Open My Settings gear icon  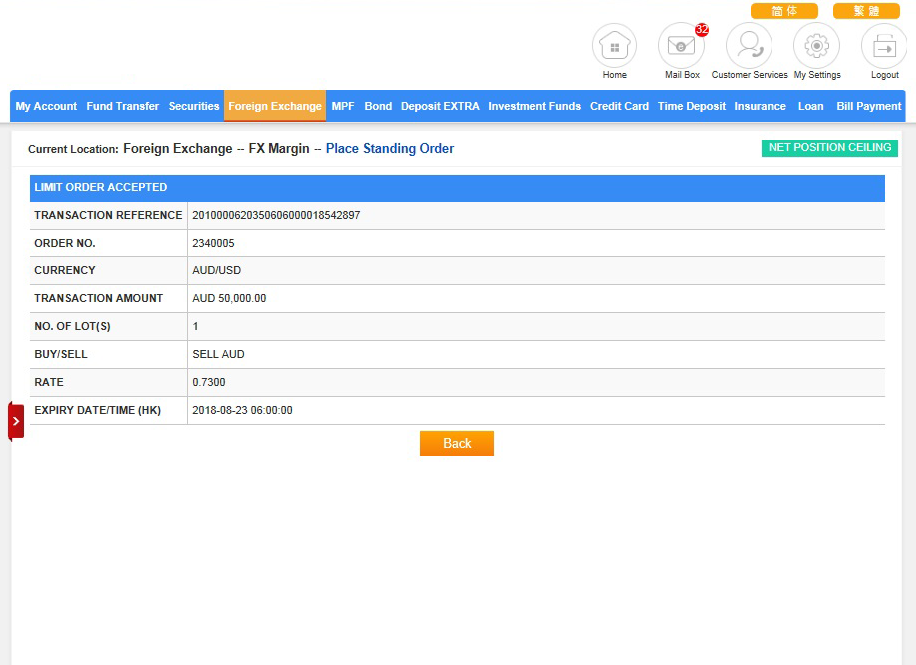(816, 46)
